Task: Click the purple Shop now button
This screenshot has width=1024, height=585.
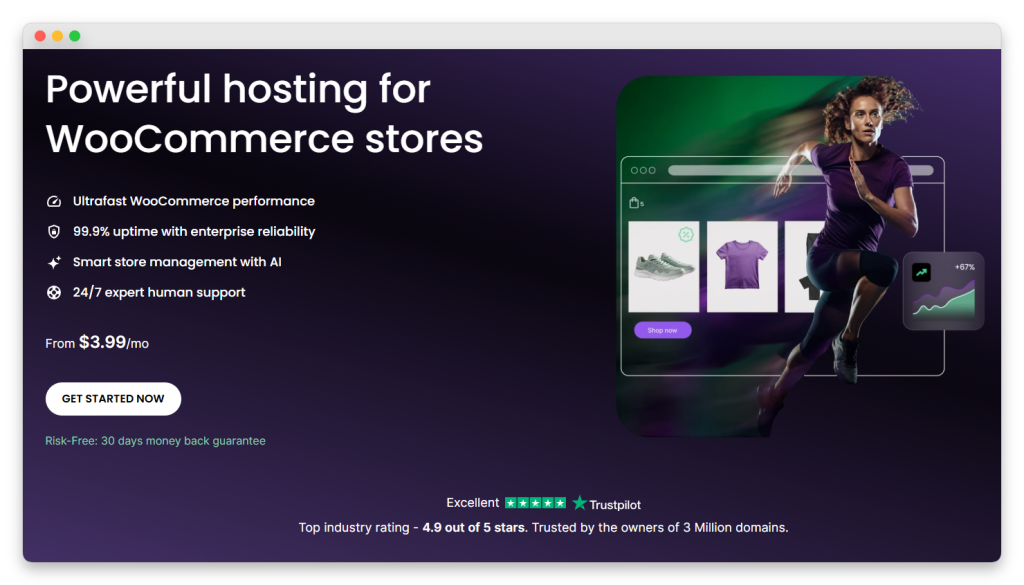Action: pos(662,330)
